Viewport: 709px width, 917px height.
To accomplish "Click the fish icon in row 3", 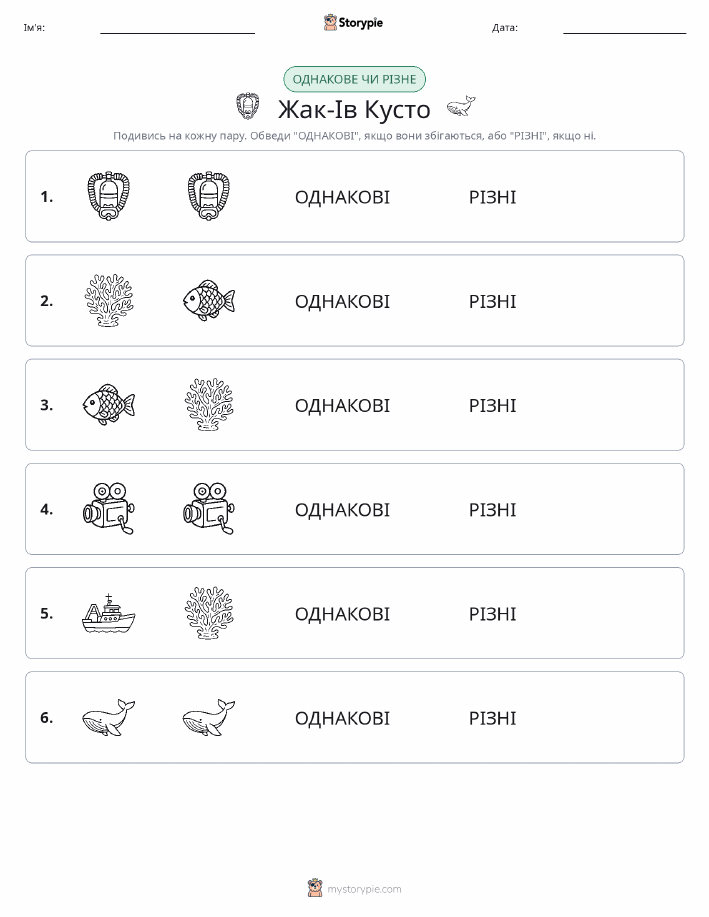I will [x=109, y=404].
